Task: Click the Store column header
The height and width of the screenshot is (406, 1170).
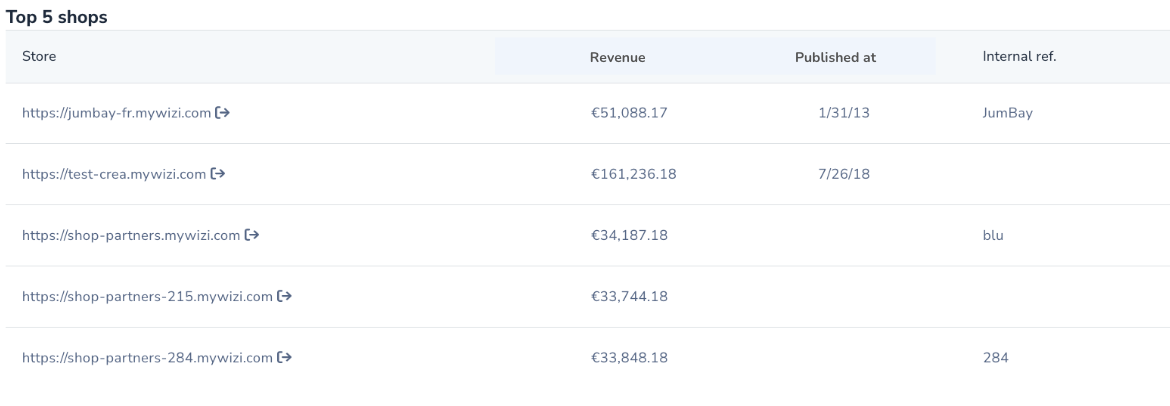Action: pos(39,57)
